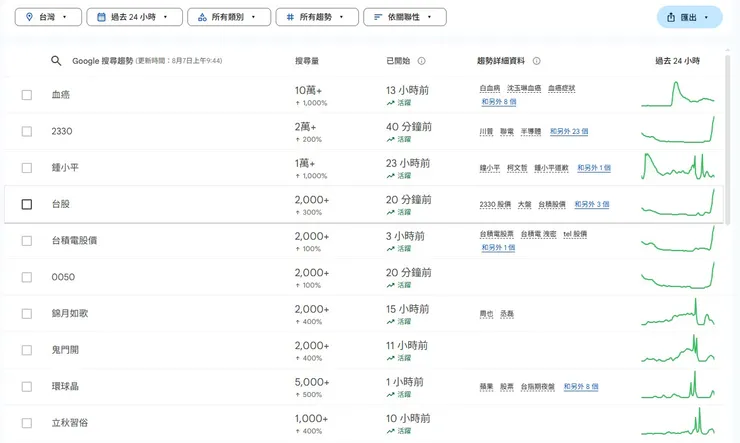Check the box next to 台股
This screenshot has height=443, width=740.
(27, 204)
